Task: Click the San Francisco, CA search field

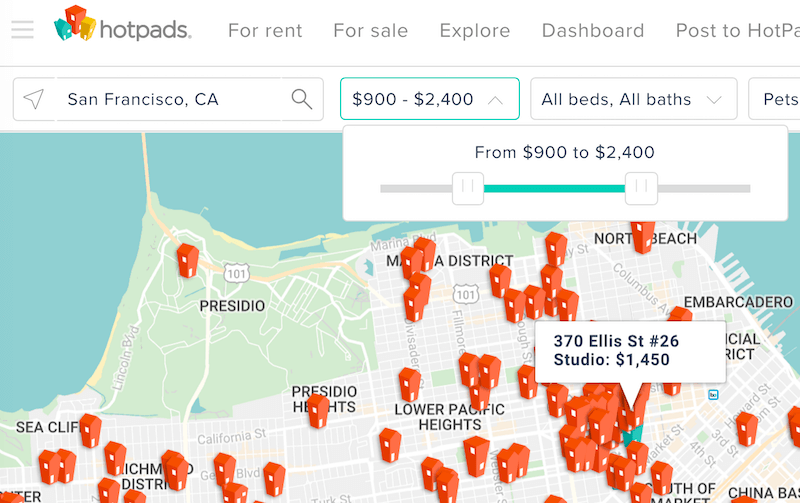Action: coord(168,99)
